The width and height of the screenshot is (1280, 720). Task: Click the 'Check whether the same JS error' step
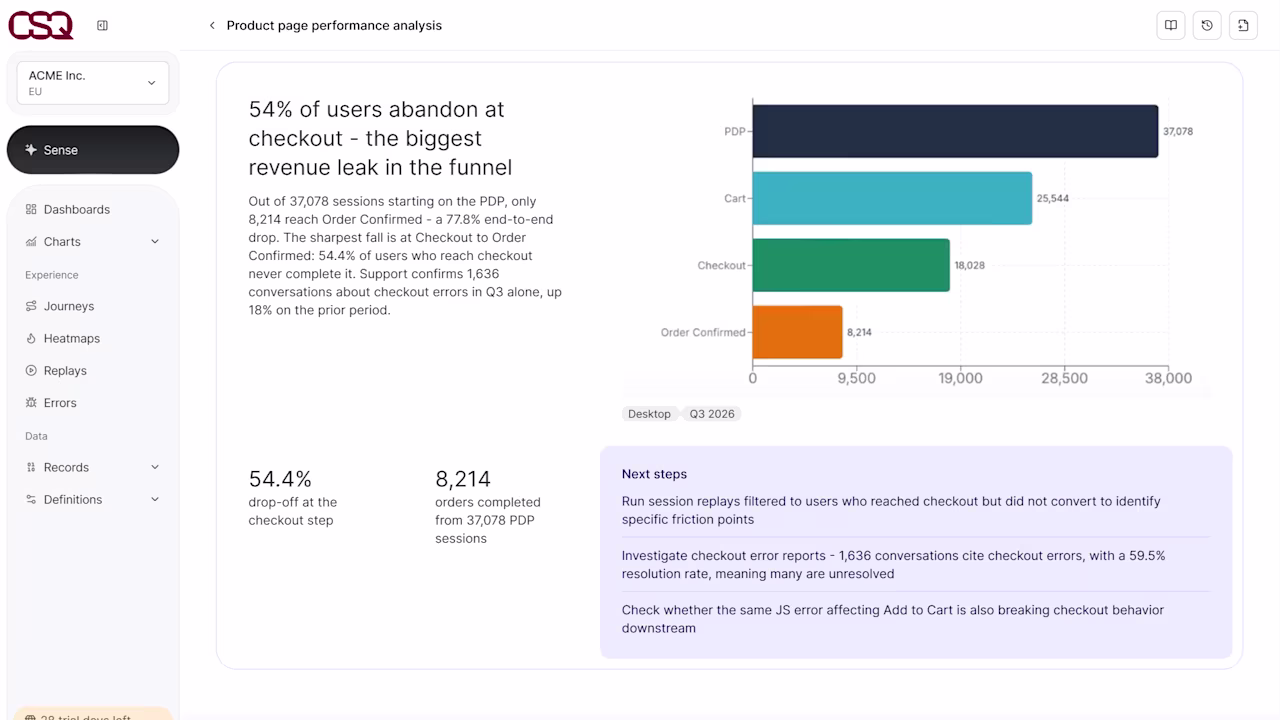point(893,619)
